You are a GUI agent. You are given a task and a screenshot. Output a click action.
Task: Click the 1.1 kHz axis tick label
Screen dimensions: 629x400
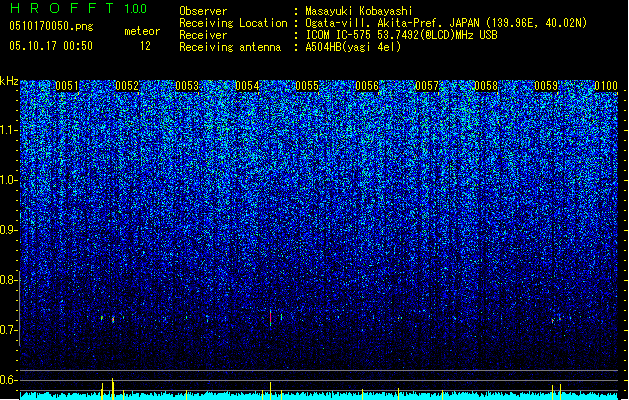click(9, 130)
